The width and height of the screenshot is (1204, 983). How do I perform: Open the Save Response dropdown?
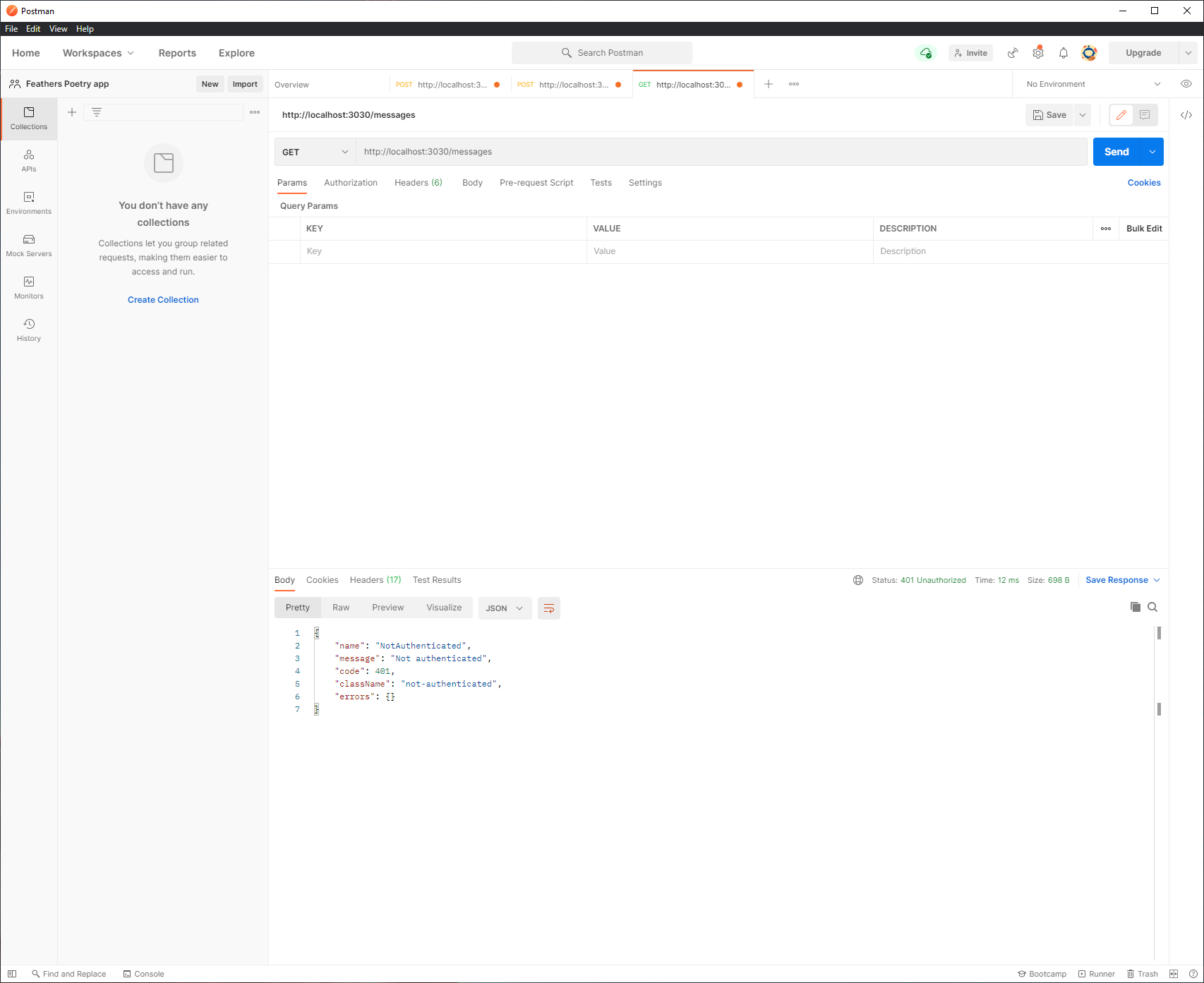tap(1123, 580)
